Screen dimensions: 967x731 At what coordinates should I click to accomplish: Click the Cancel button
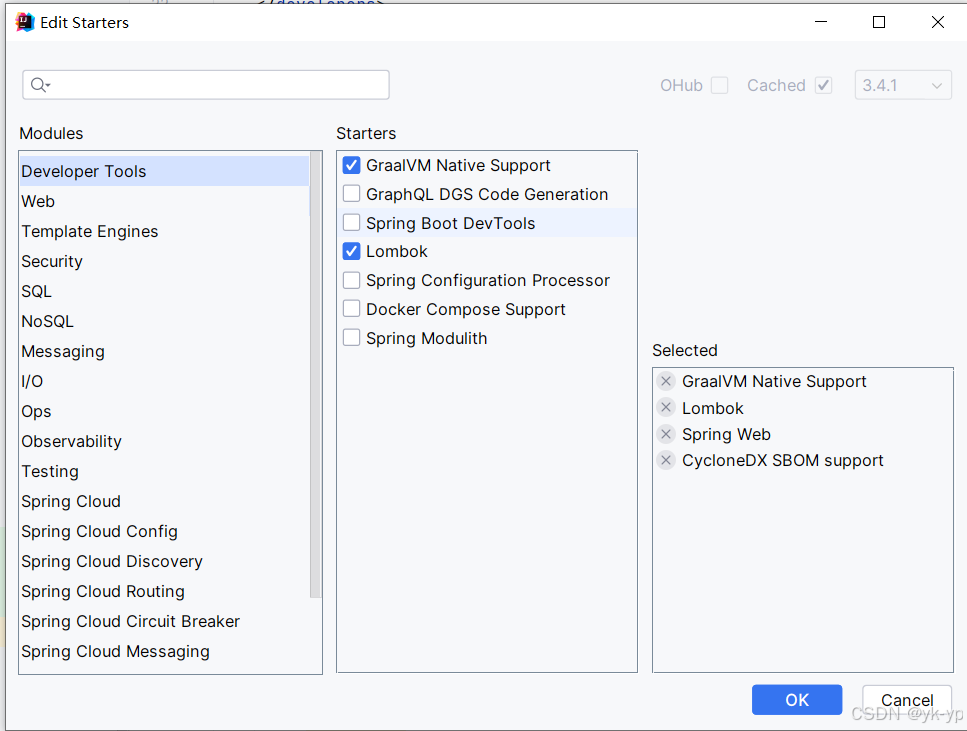tap(907, 700)
